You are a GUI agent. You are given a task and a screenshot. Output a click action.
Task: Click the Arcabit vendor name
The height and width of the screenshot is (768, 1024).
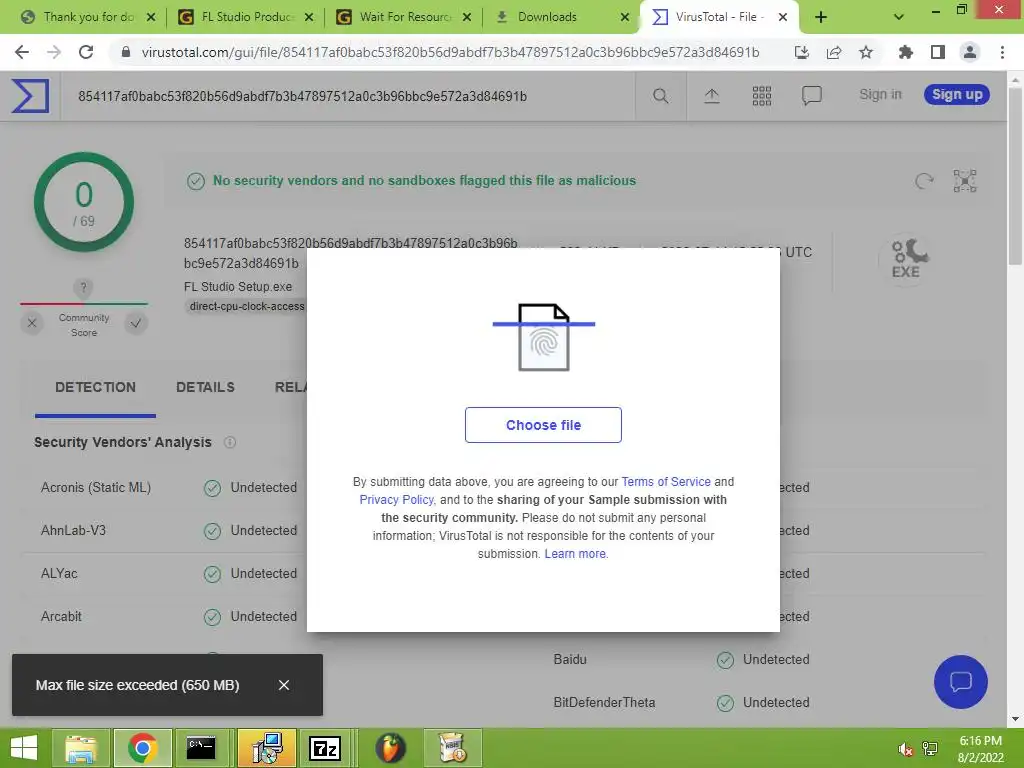(61, 616)
